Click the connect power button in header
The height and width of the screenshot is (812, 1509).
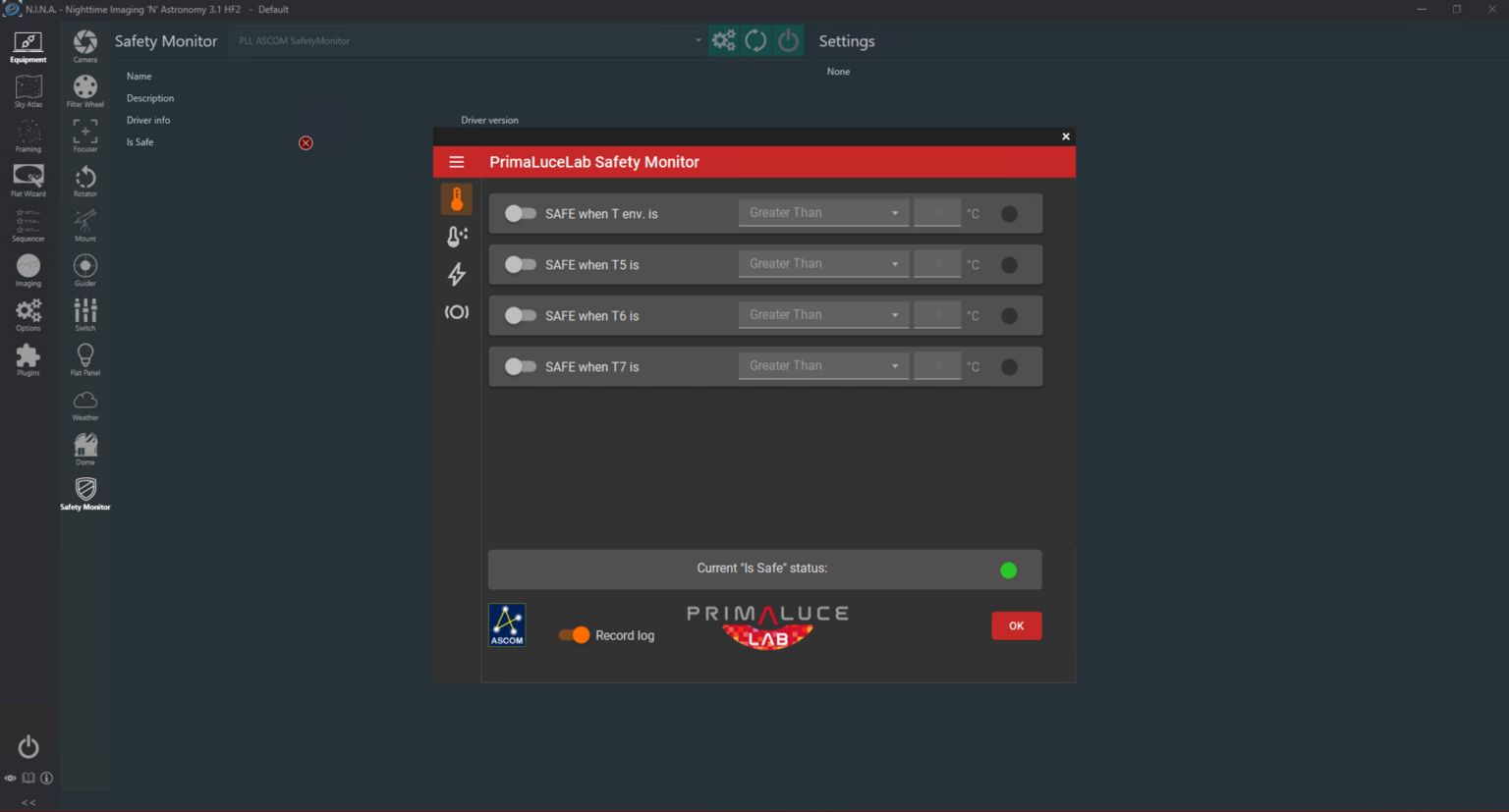pos(788,40)
